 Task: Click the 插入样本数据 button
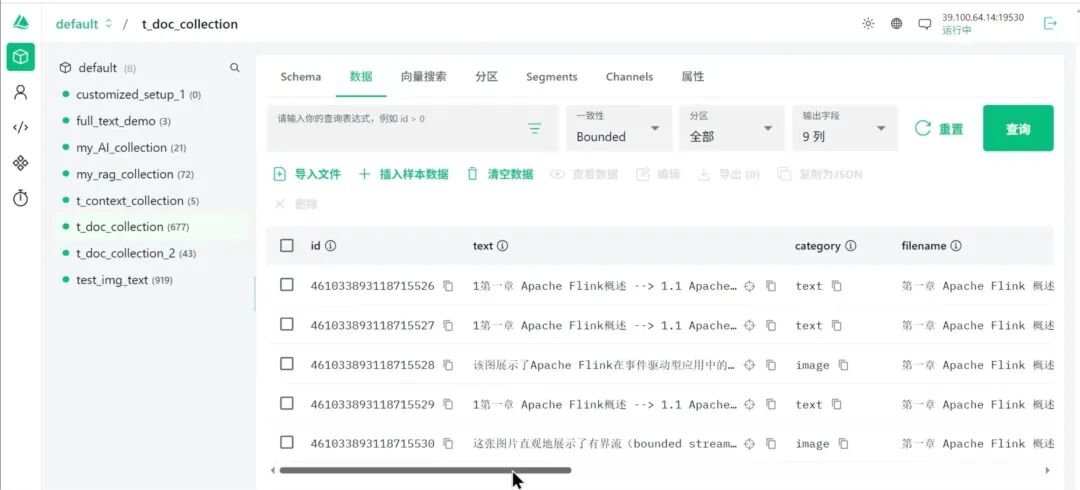(404, 174)
